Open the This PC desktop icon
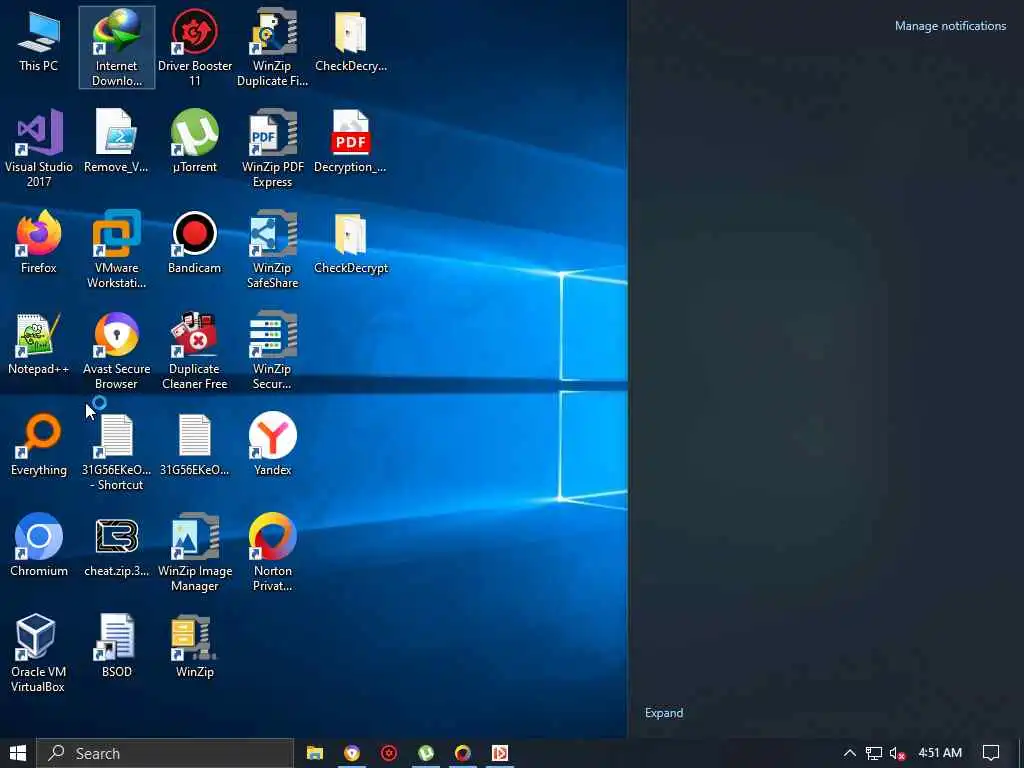1024x768 pixels. (x=39, y=40)
